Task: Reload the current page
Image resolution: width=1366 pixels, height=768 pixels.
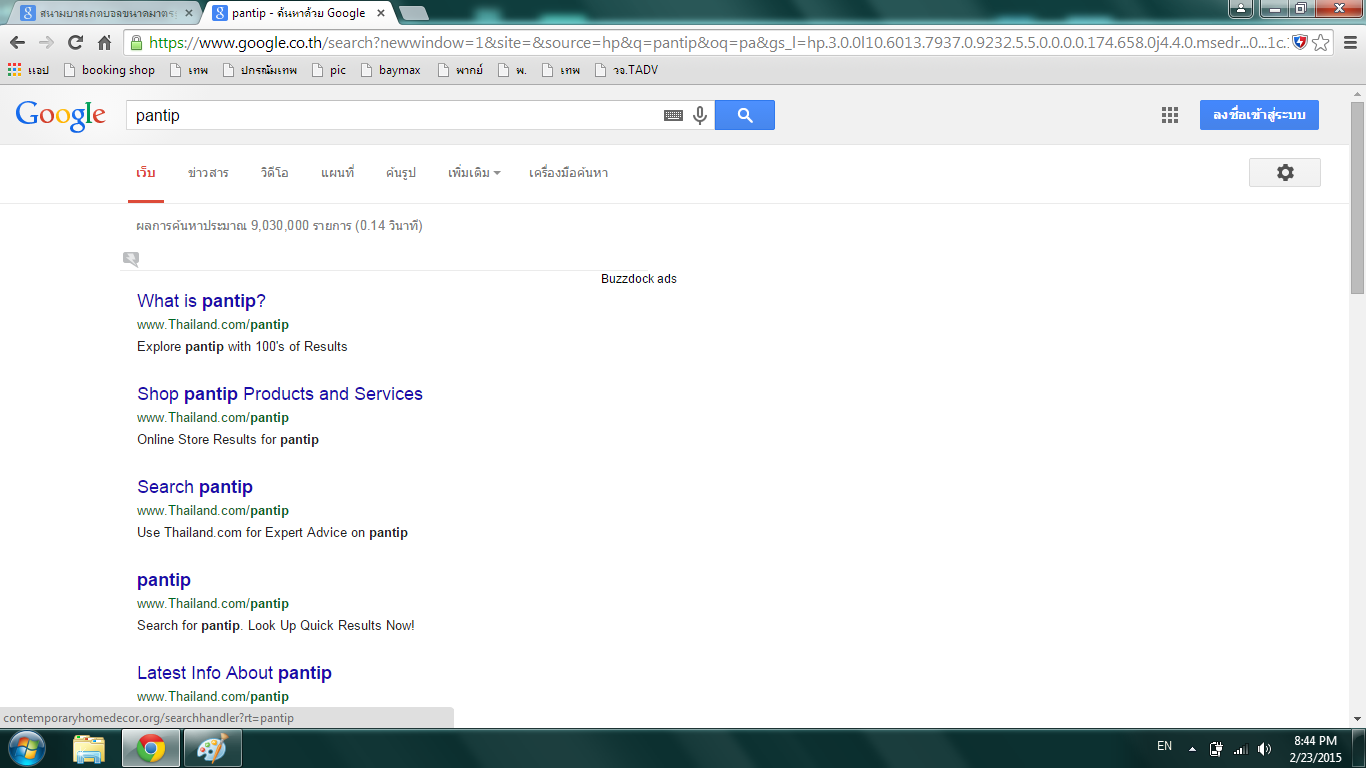Action: point(75,43)
